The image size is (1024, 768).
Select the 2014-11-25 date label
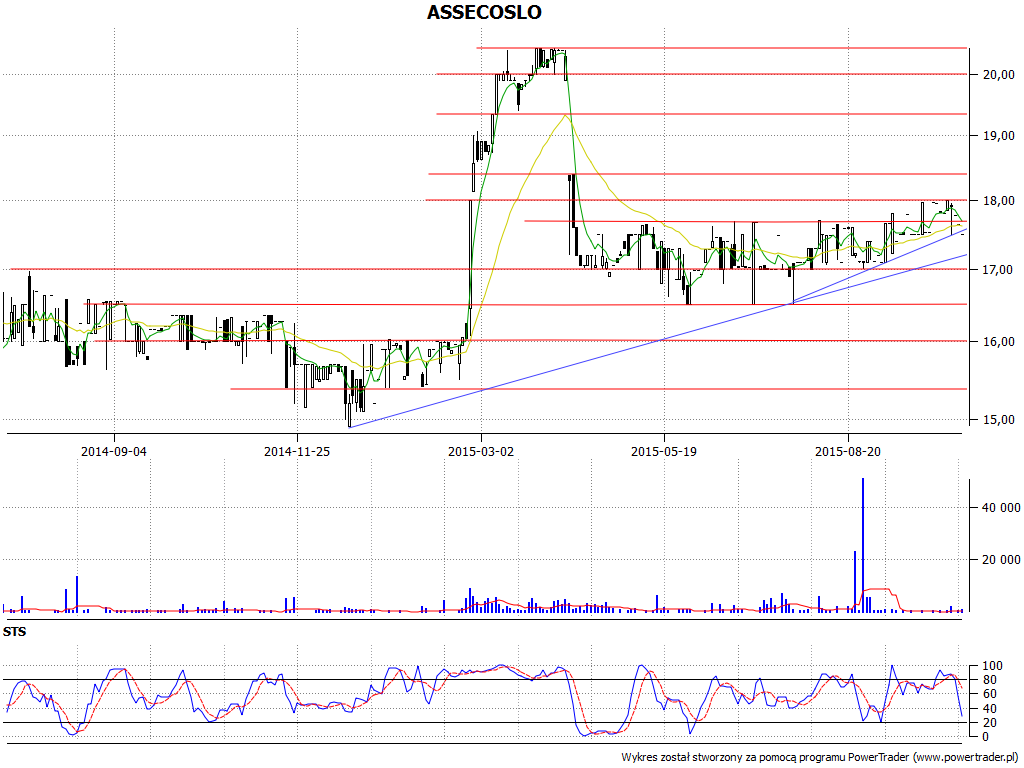tap(297, 451)
